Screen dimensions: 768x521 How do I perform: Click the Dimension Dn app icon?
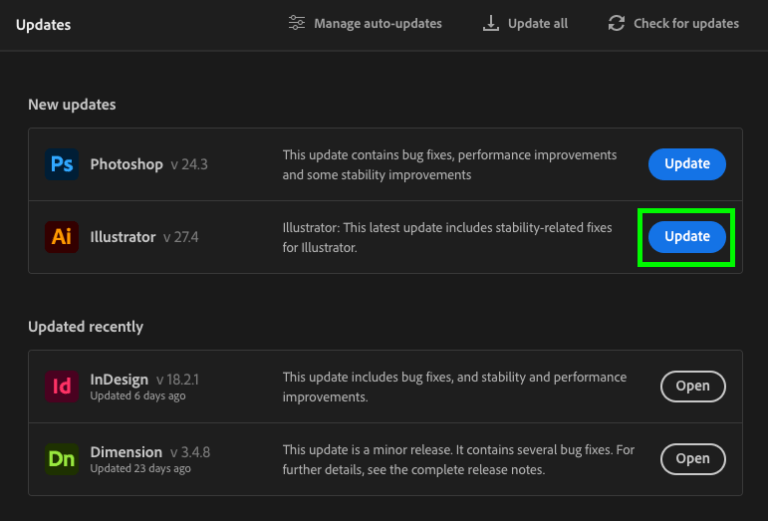[61, 459]
